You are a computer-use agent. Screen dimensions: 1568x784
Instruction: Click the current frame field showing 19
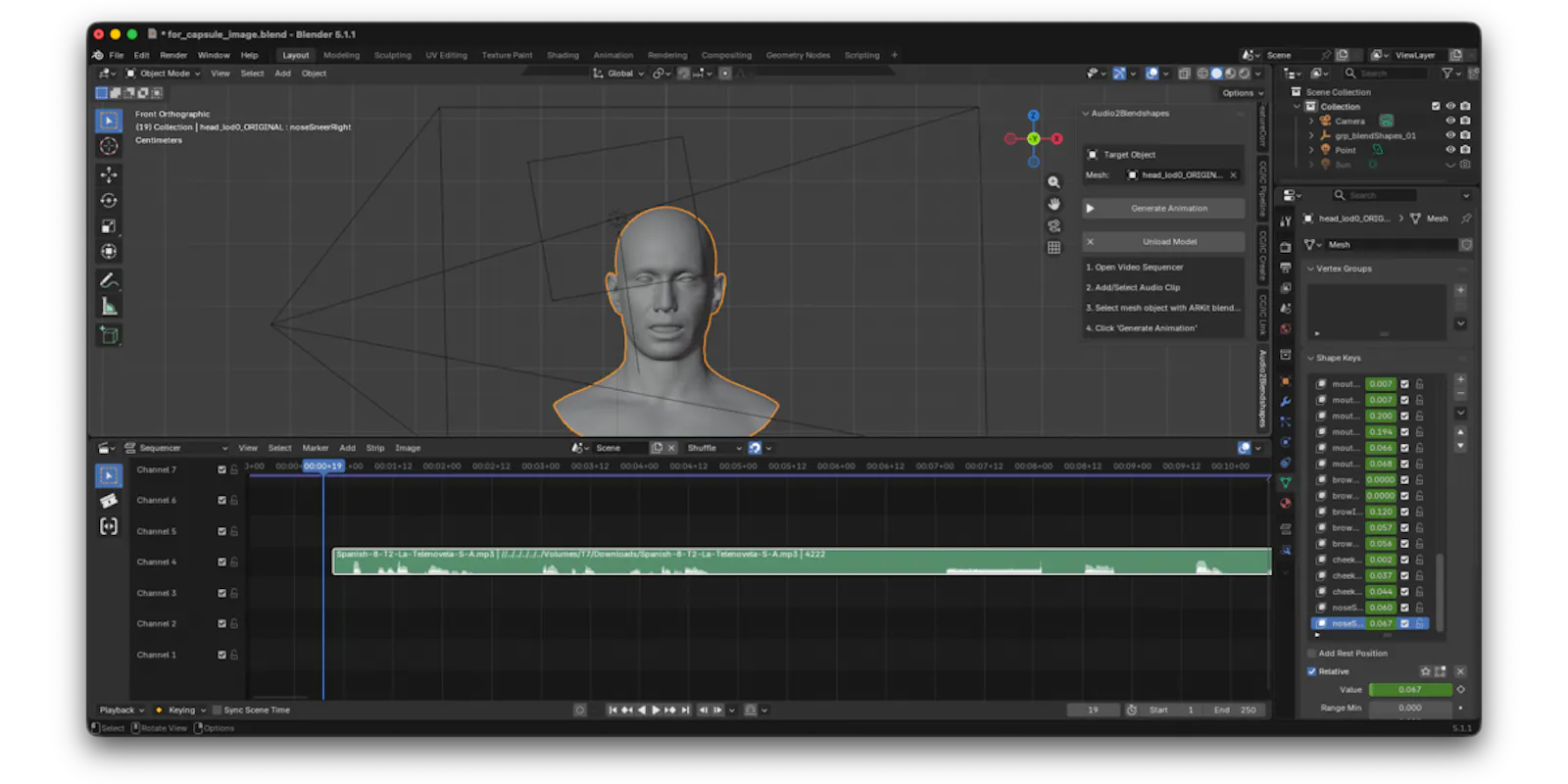(x=1093, y=710)
